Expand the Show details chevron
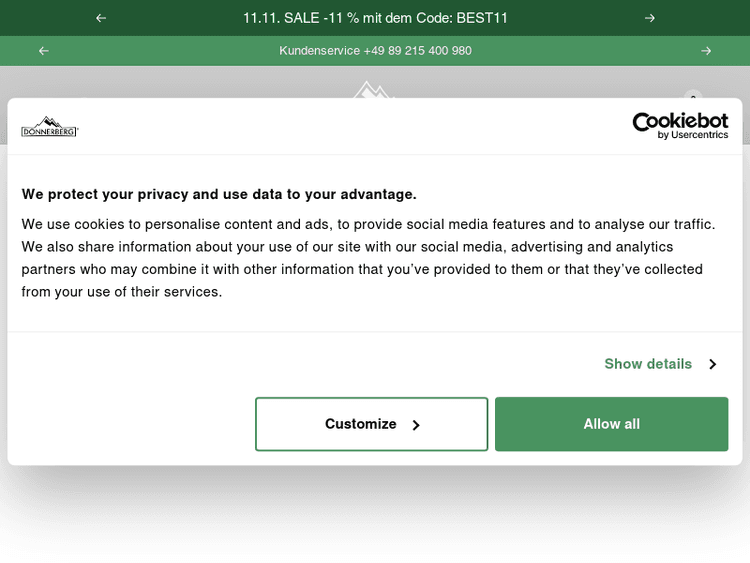This screenshot has height=563, width=750. point(713,364)
